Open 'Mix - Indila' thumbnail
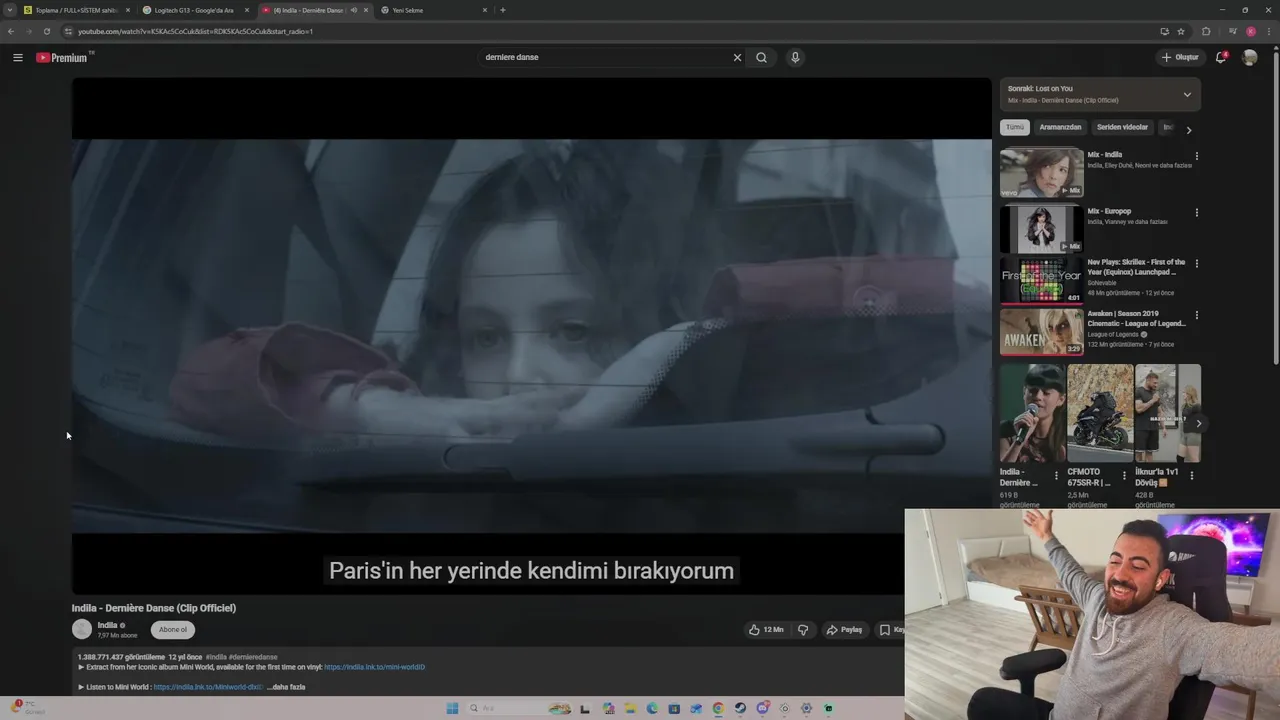Screen dimensions: 1280x720 tap(1041, 173)
